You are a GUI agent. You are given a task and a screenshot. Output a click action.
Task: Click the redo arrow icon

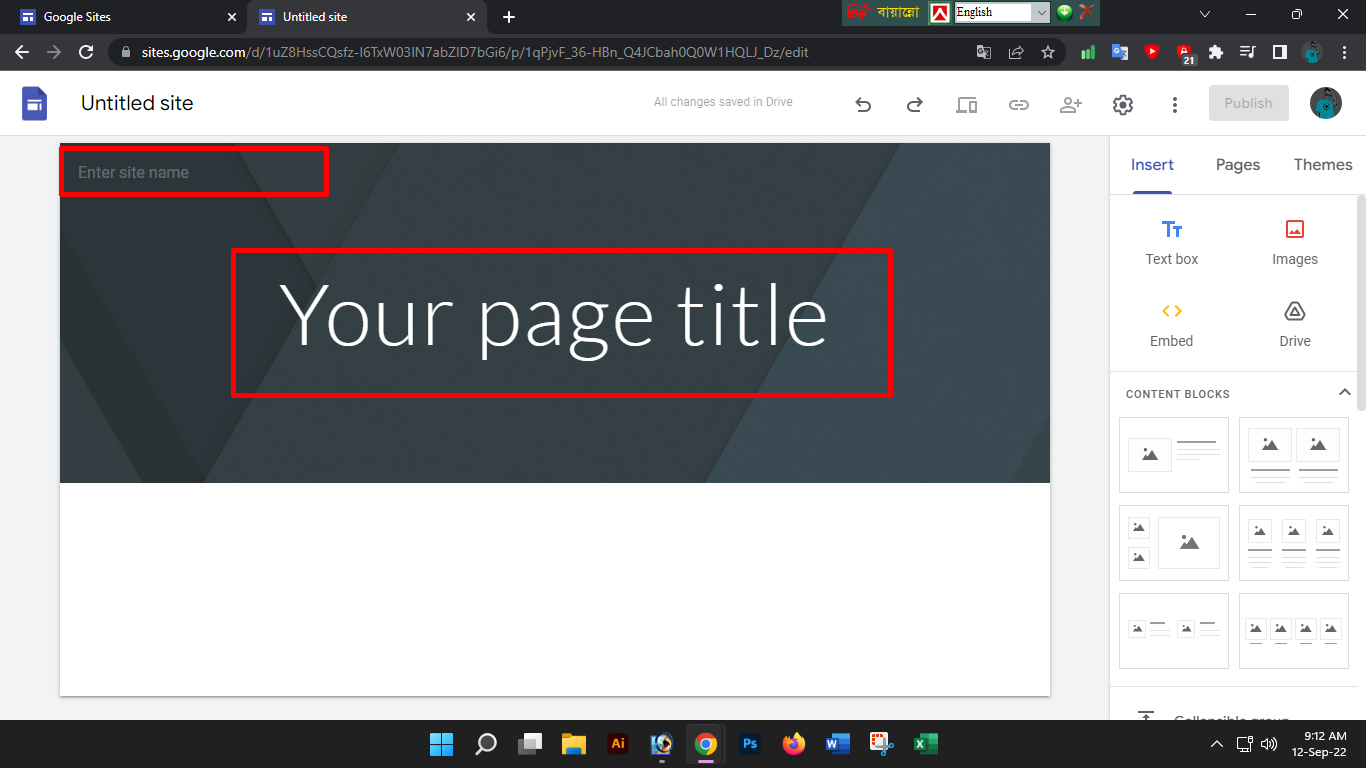pos(914,104)
